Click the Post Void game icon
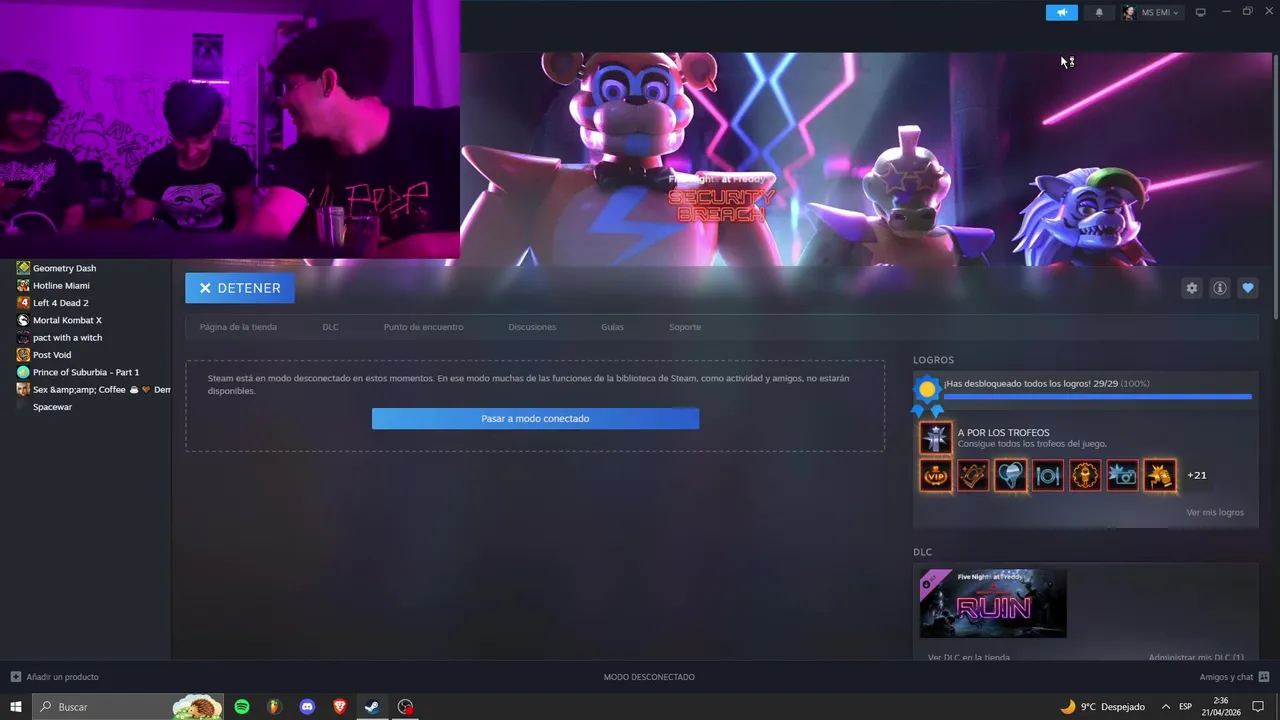This screenshot has width=1280, height=720. (x=23, y=355)
